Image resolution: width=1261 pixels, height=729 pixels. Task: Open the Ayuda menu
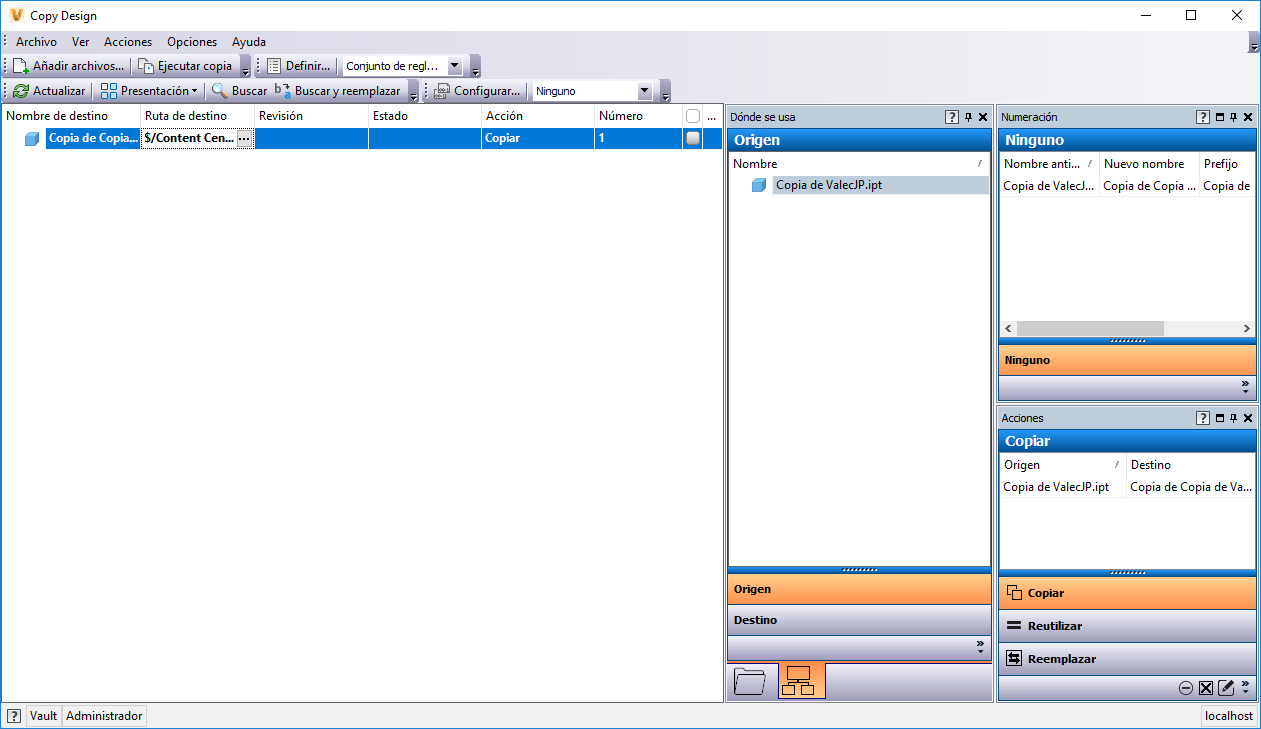[x=249, y=42]
